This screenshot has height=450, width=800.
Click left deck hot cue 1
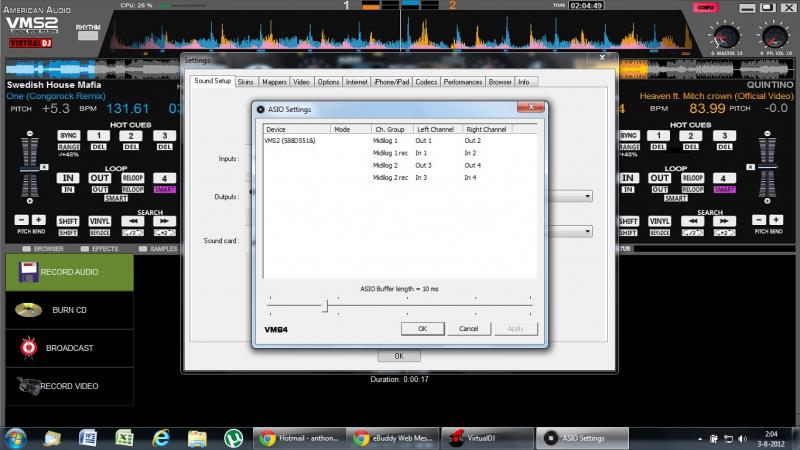tap(99, 135)
